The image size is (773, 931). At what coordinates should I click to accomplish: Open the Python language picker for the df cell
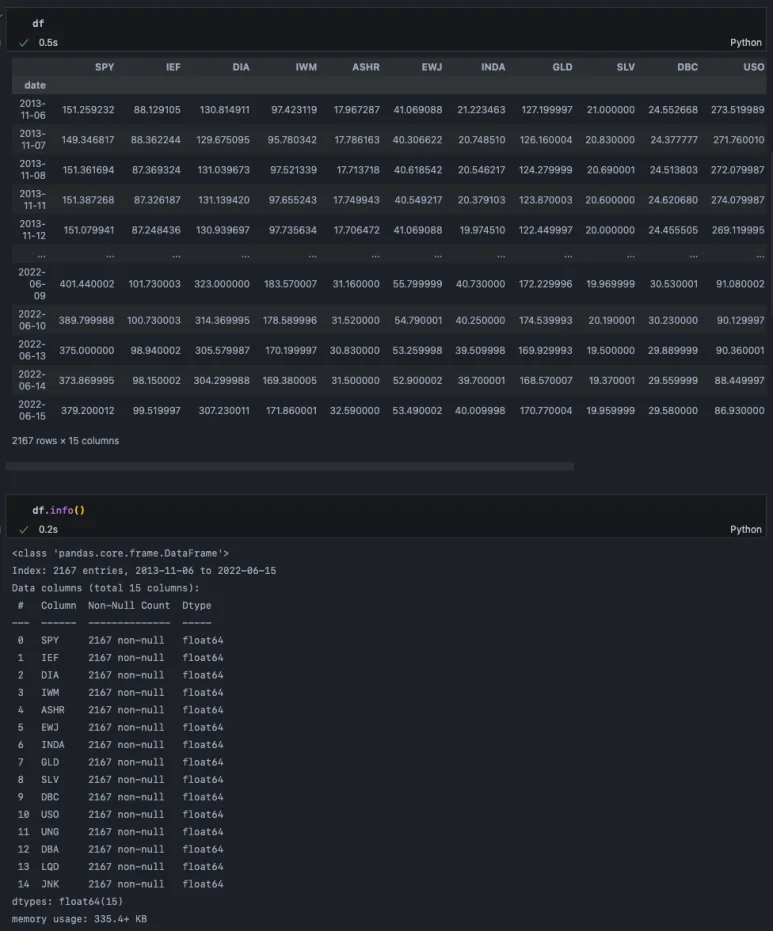(745, 43)
